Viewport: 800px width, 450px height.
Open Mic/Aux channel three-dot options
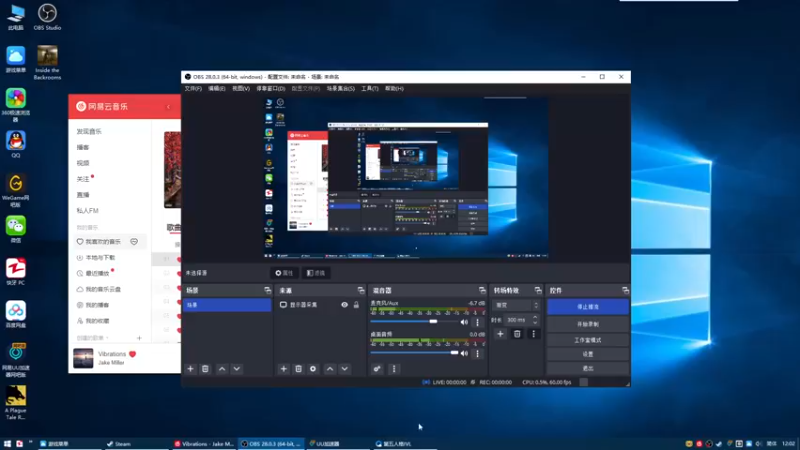pyautogui.click(x=478, y=322)
